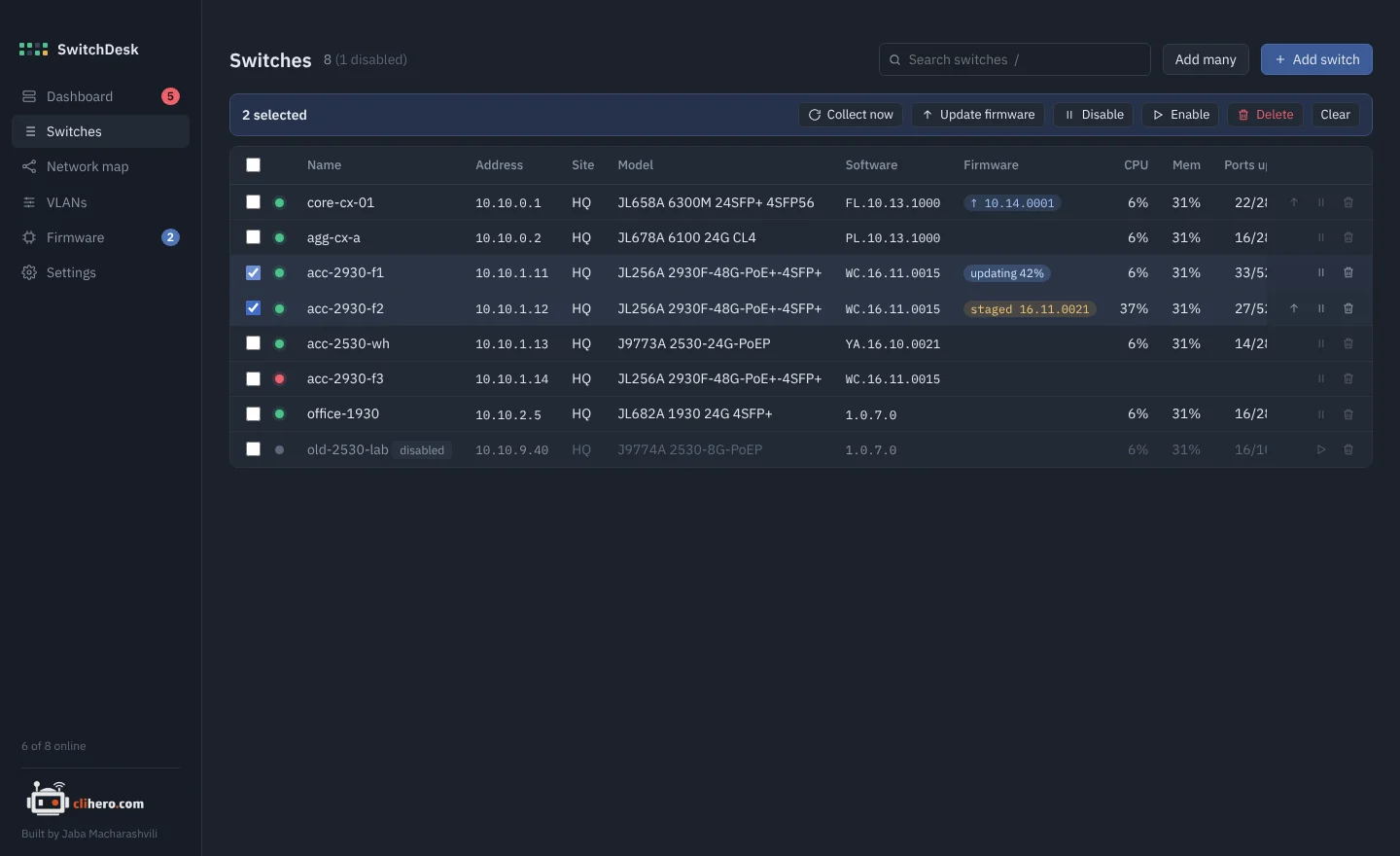
Task: Tick the checkbox for office-1930
Action: pyautogui.click(x=254, y=414)
